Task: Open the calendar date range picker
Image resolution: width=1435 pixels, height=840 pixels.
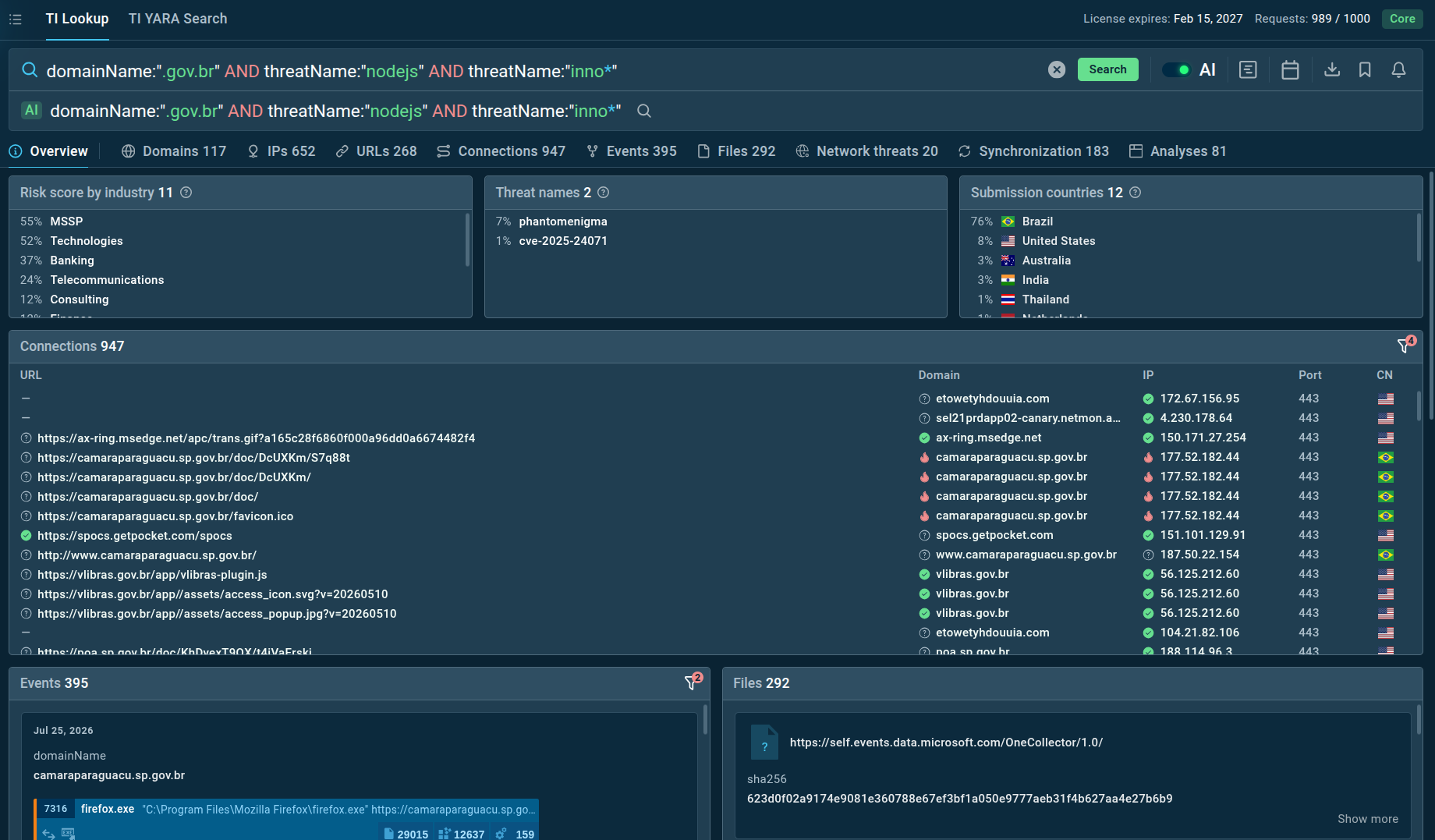Action: point(1290,69)
